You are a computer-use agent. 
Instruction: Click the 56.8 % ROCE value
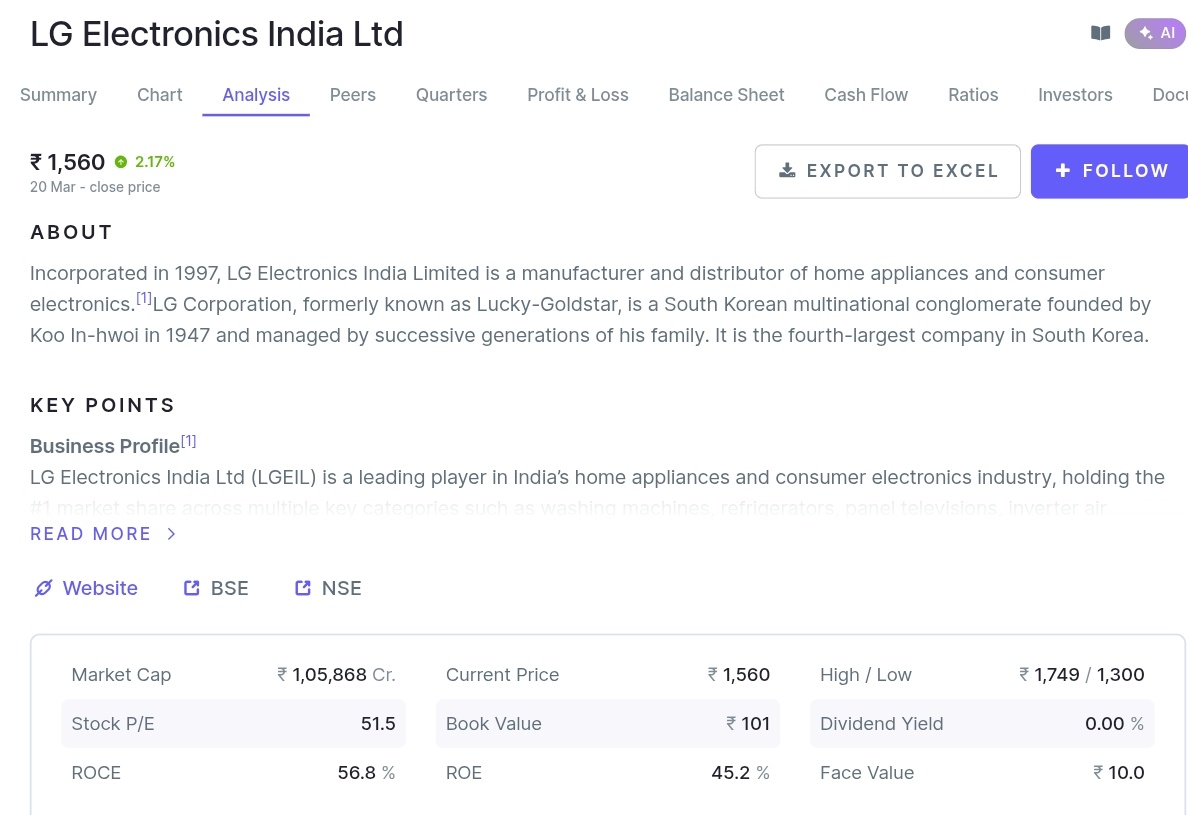366,773
